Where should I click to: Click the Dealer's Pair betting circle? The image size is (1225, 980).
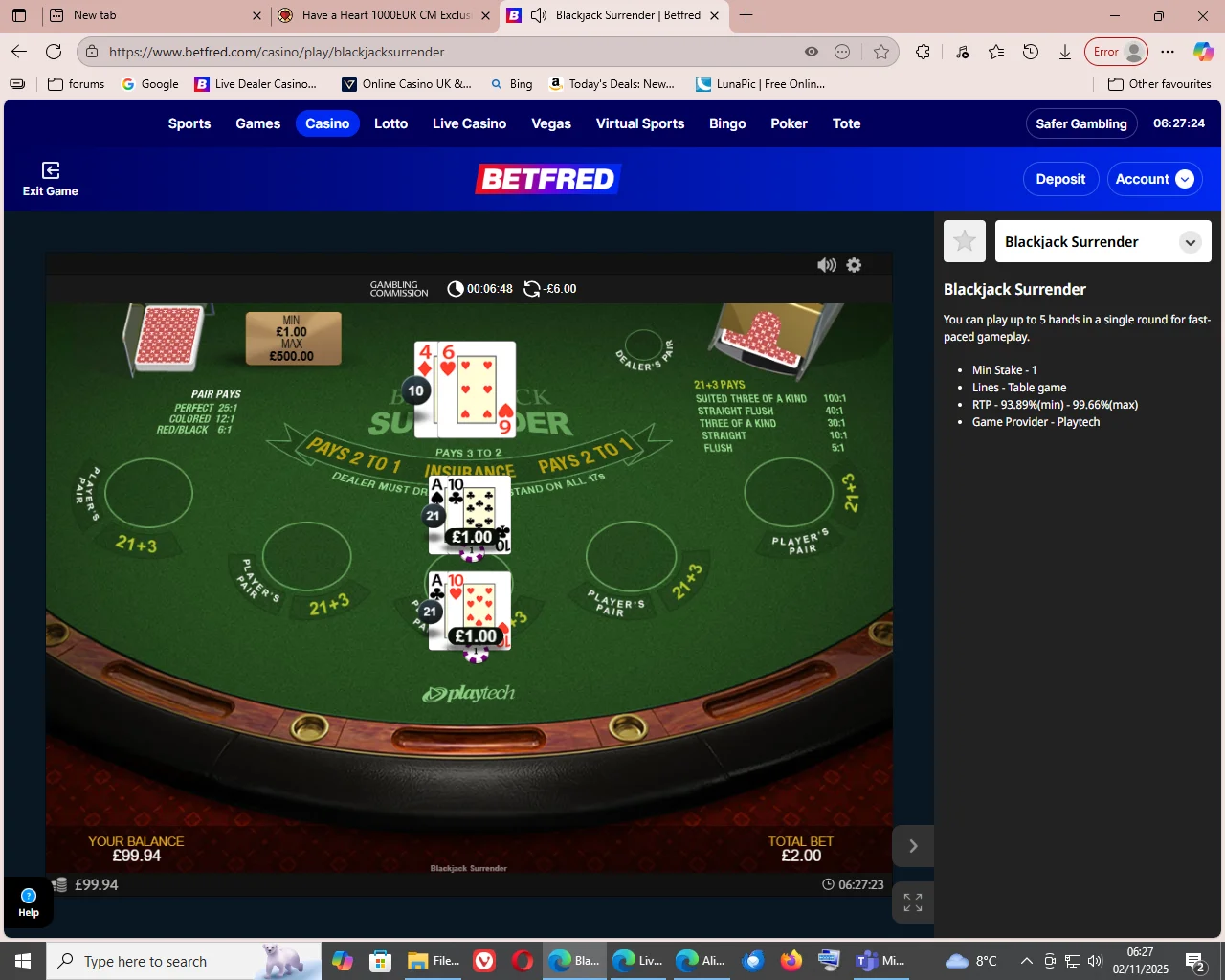pos(644,346)
